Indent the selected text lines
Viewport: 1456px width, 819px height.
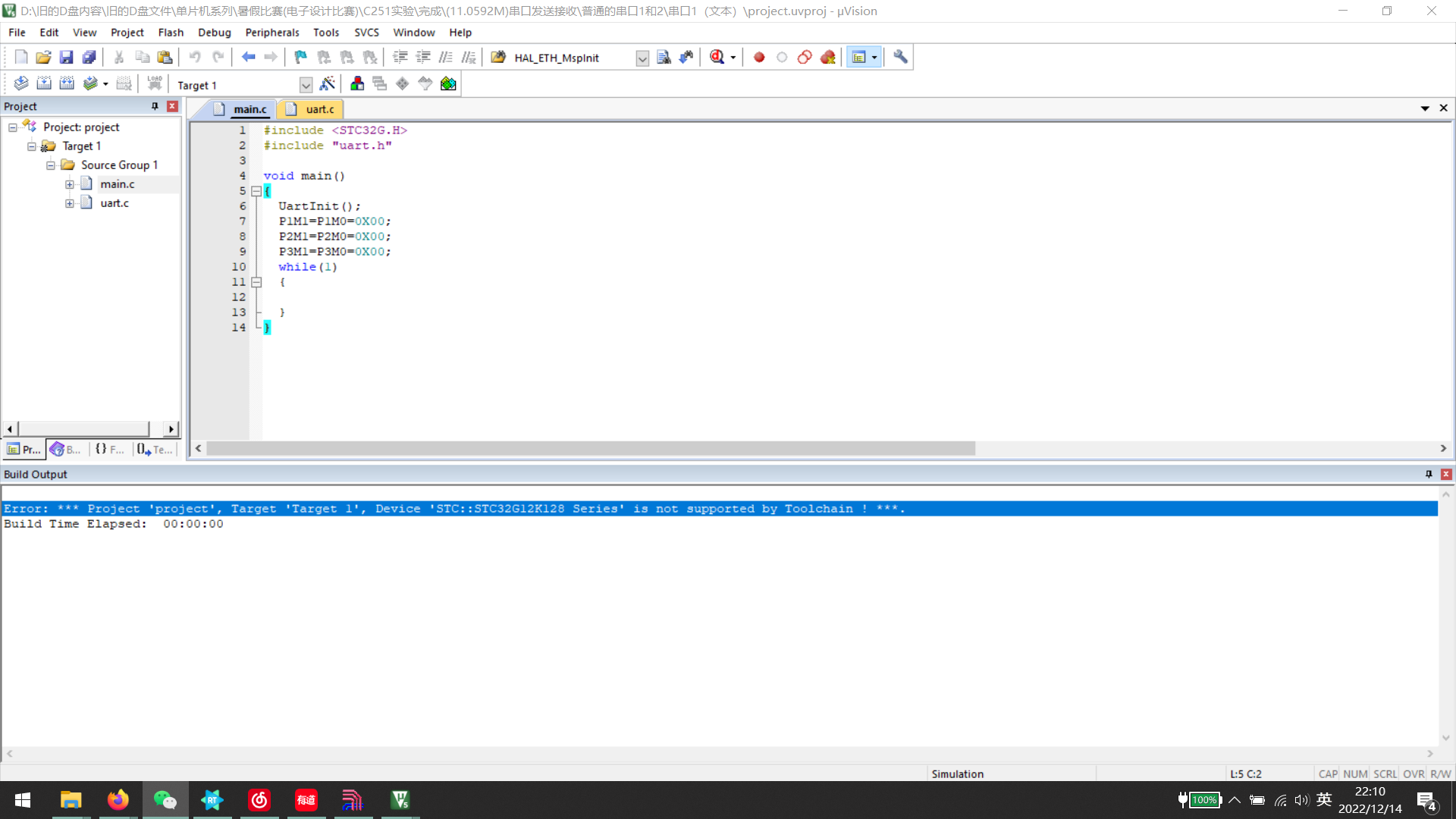point(400,57)
